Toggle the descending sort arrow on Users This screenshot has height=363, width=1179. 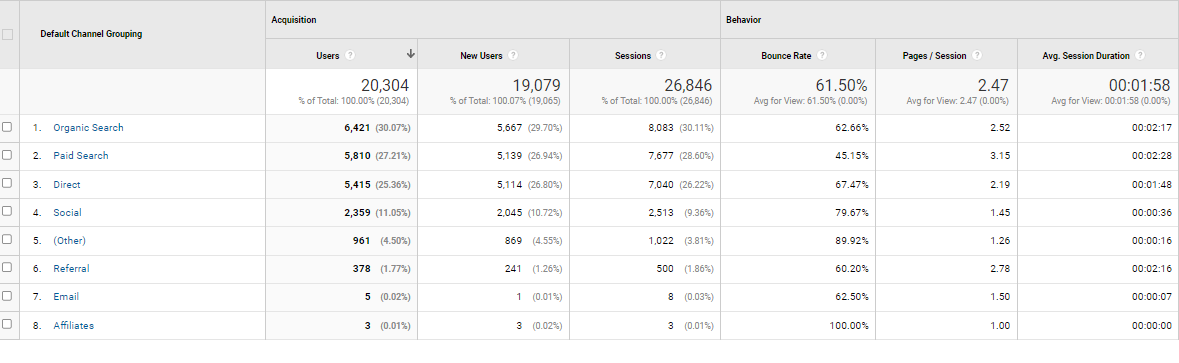click(411, 54)
